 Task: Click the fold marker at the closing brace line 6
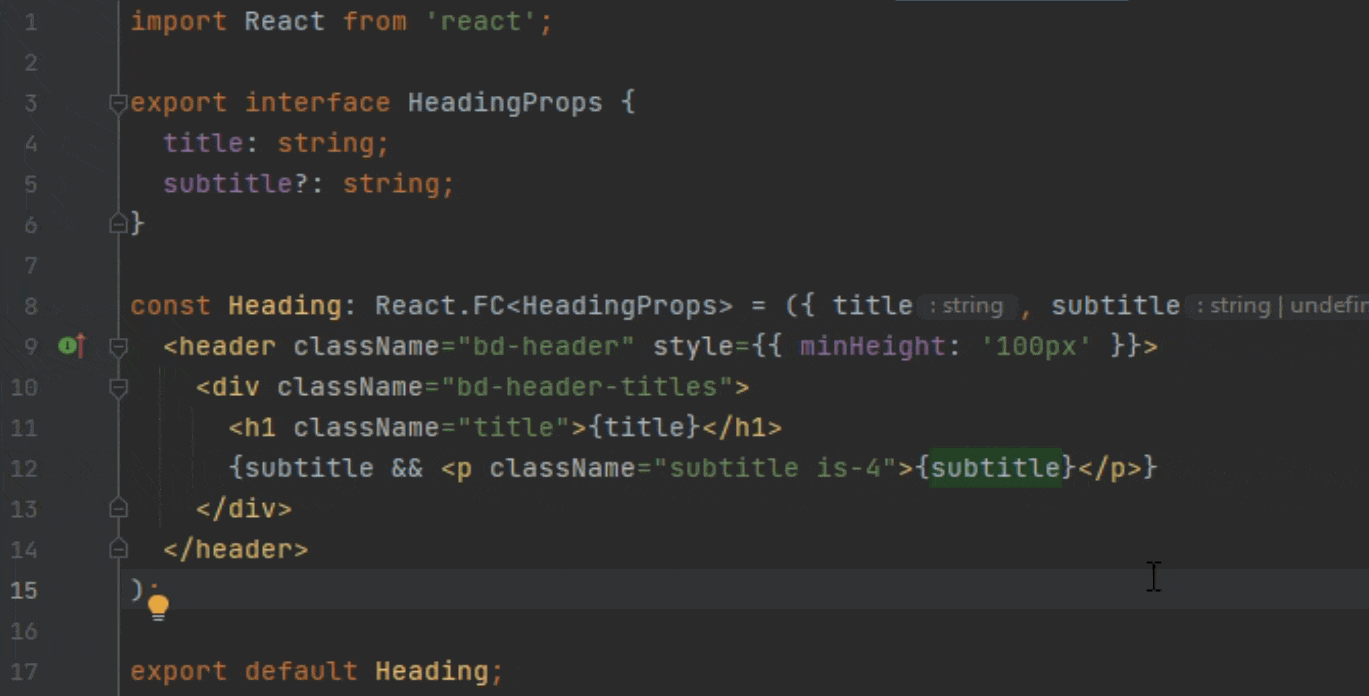118,222
